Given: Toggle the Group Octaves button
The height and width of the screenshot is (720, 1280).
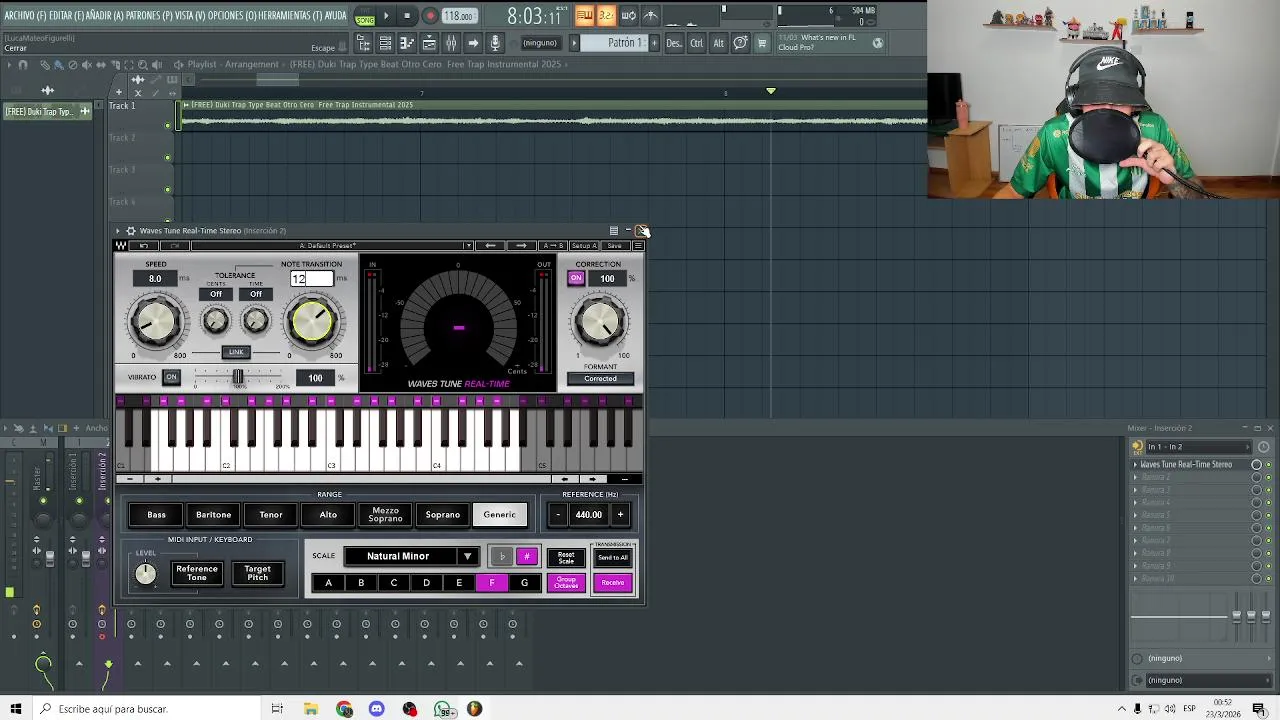Looking at the screenshot, I should tap(566, 583).
